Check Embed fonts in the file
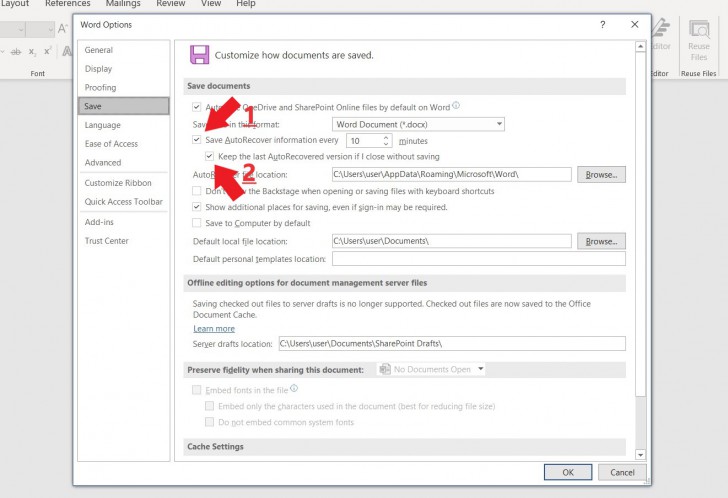The image size is (728, 498). [196, 390]
